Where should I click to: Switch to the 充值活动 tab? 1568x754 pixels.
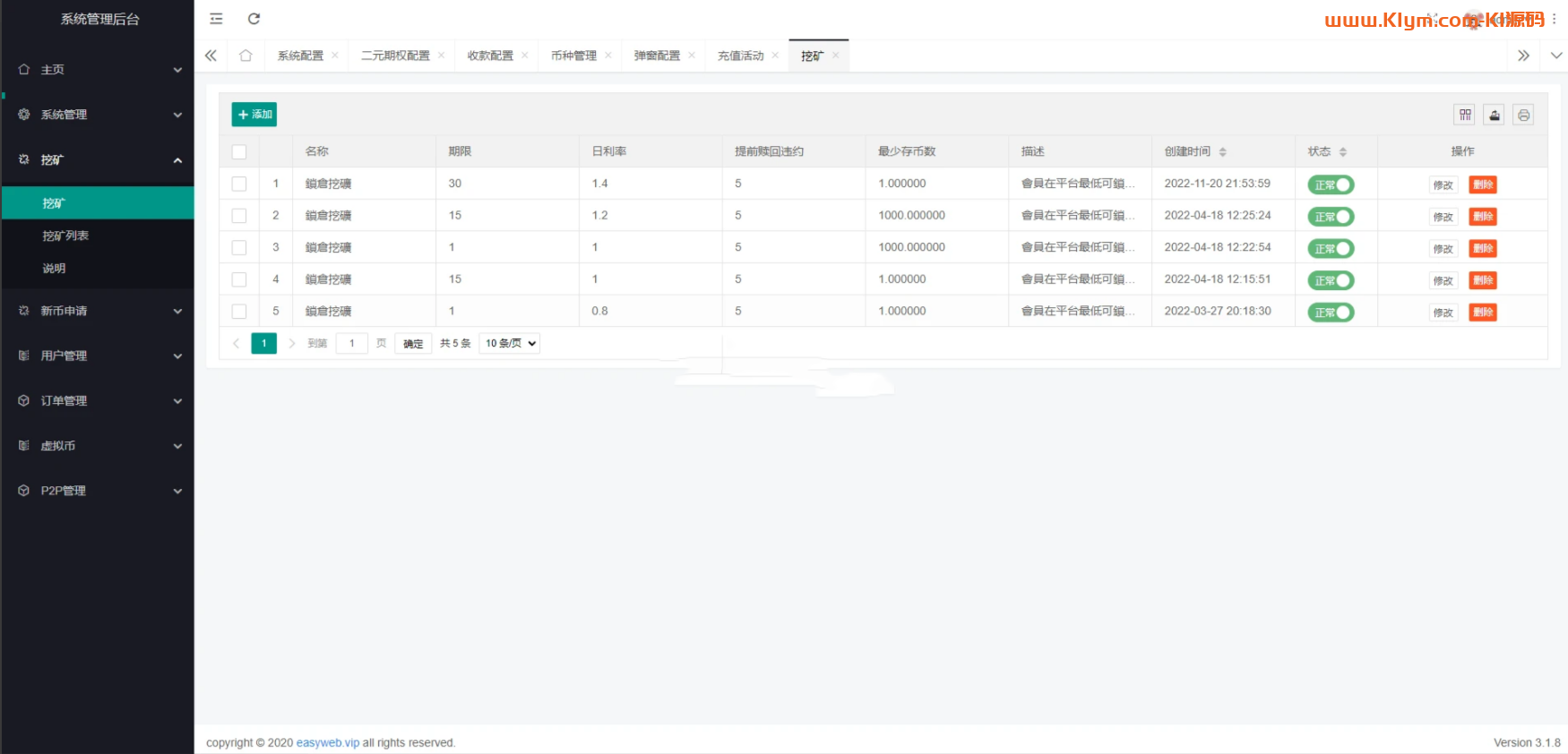[x=741, y=56]
